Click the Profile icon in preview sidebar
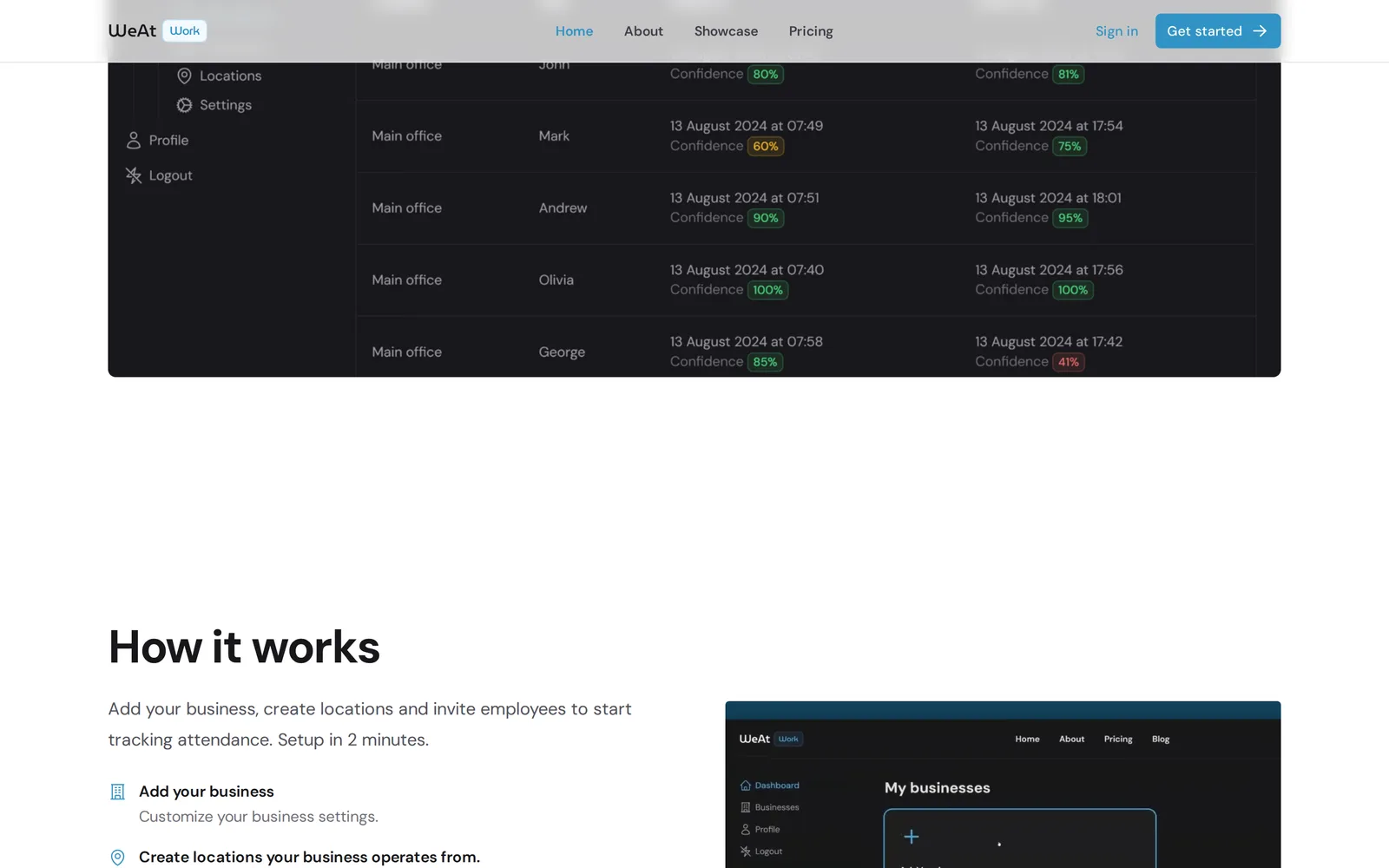This screenshot has width=1389, height=868. pyautogui.click(x=745, y=830)
